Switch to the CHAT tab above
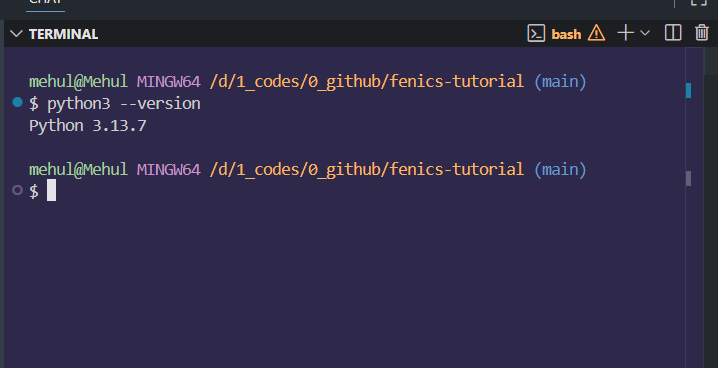Image resolution: width=718 pixels, height=368 pixels. (45, 3)
